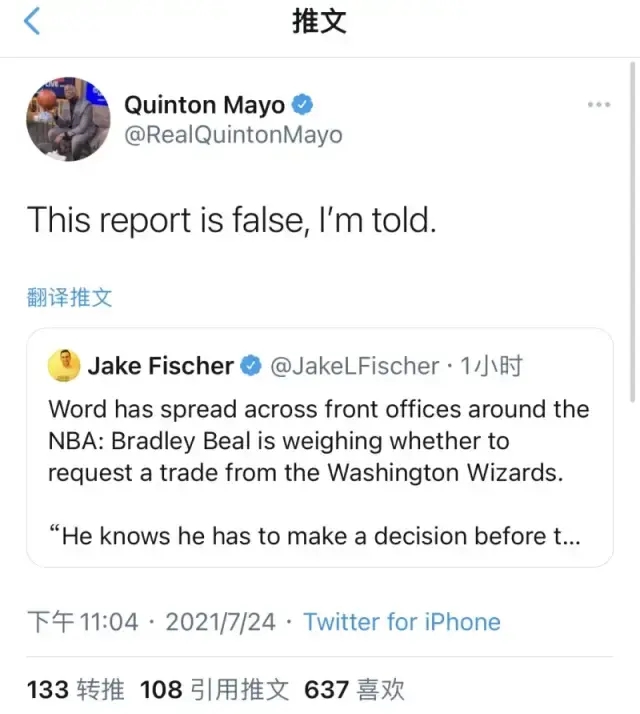This screenshot has width=640, height=714.
Task: View the 637 喜欢 likes list
Action: pyautogui.click(x=356, y=689)
